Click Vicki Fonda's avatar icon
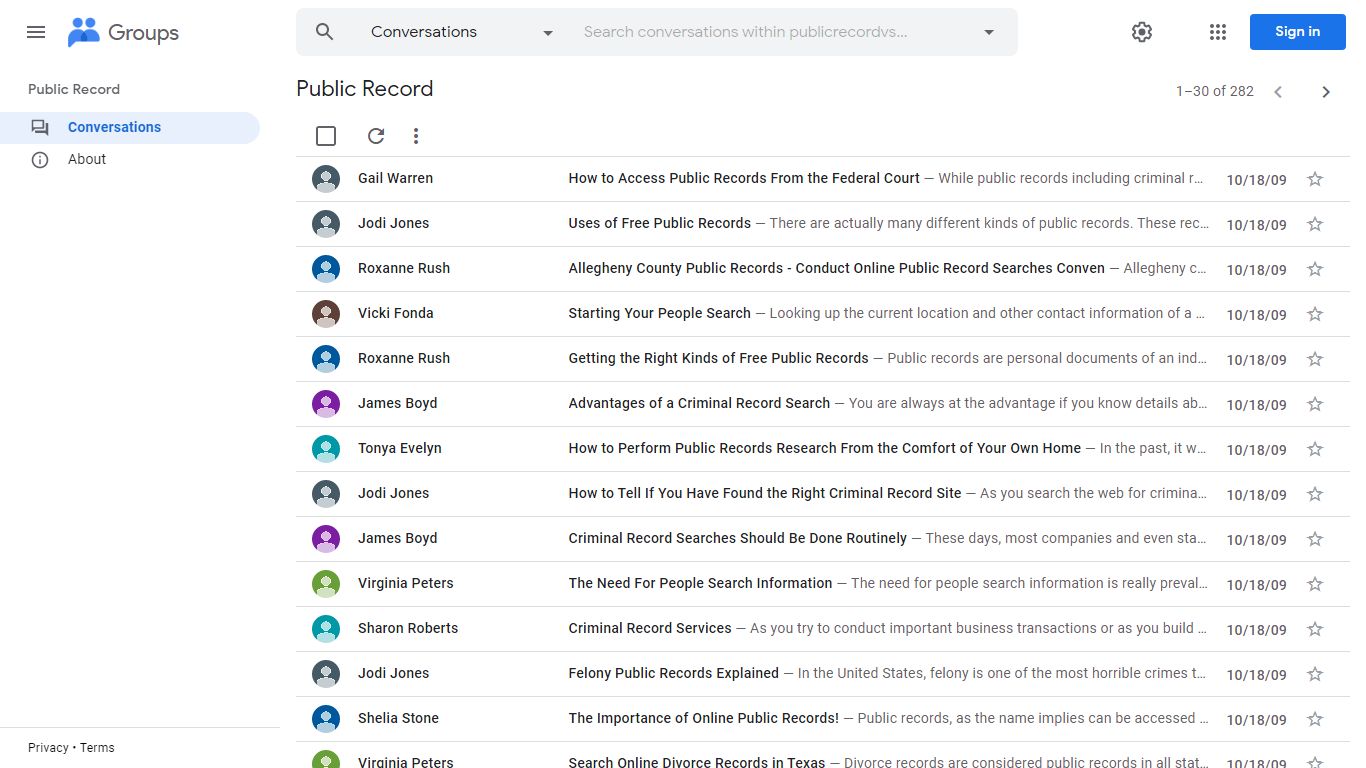This screenshot has width=1366, height=768. point(326,314)
